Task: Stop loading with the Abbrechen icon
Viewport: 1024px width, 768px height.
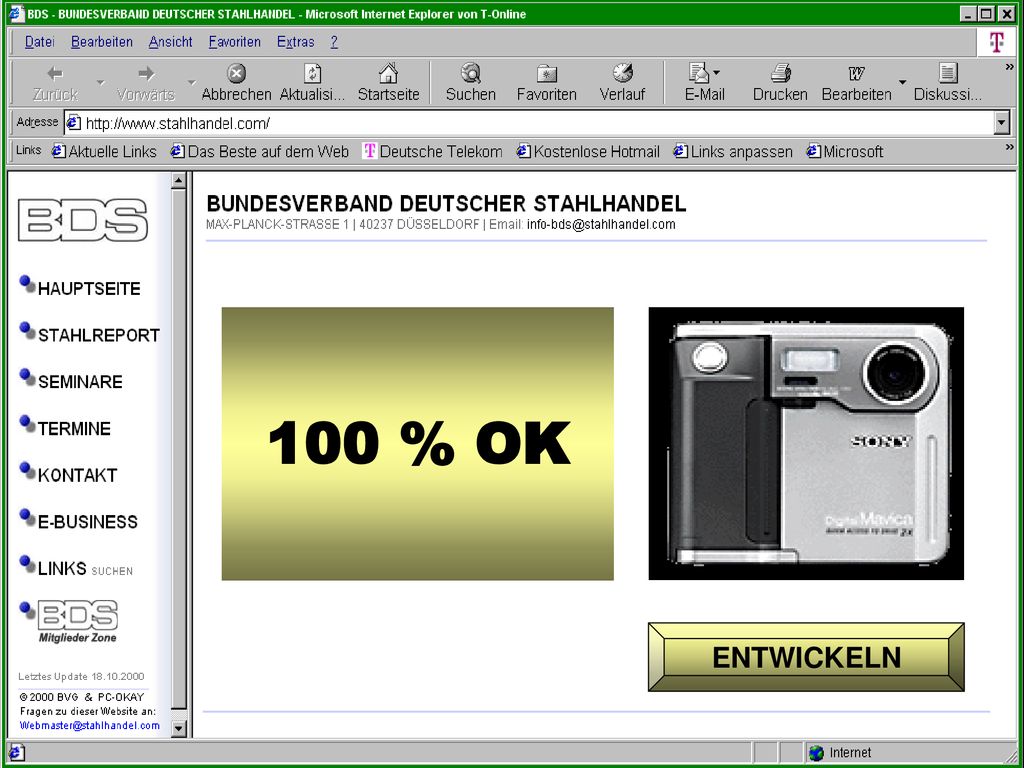Action: pyautogui.click(x=236, y=73)
